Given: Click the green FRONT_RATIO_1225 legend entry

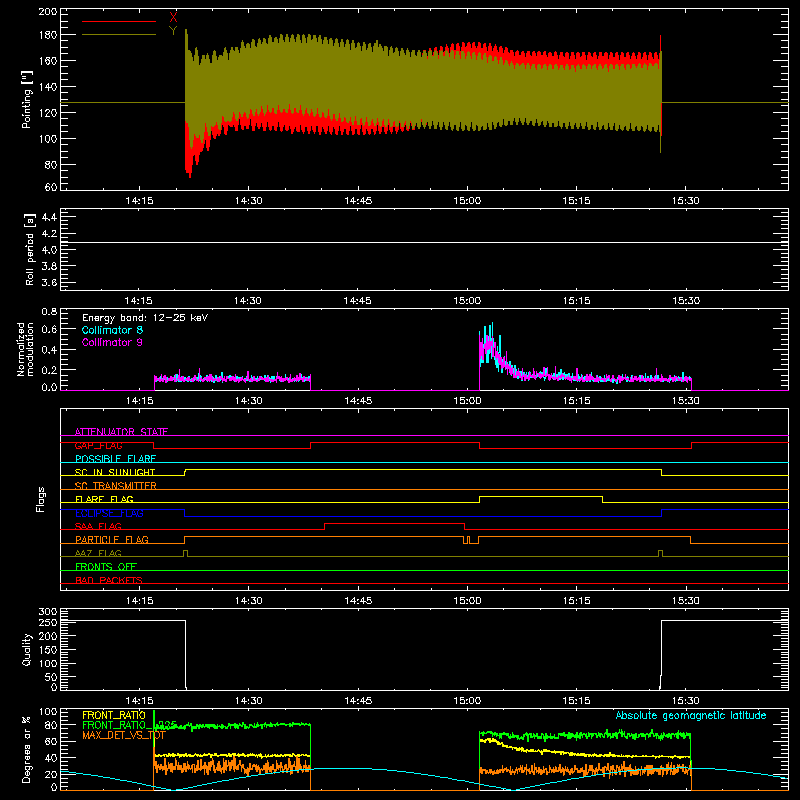Looking at the screenshot, I should pyautogui.click(x=129, y=725).
